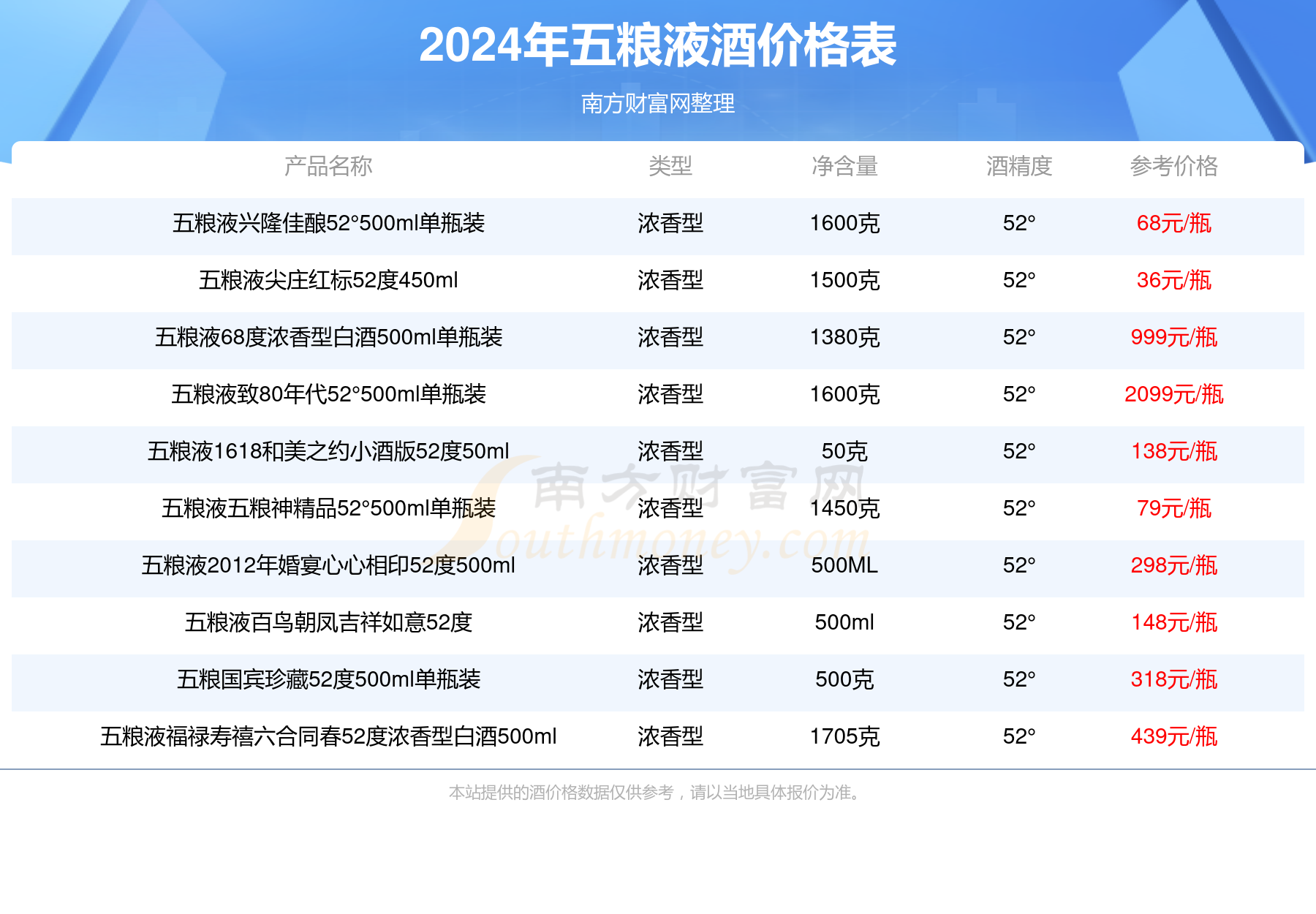Click the footer disclaimer 本站提供的酒价格数据仅供参考

(561, 793)
